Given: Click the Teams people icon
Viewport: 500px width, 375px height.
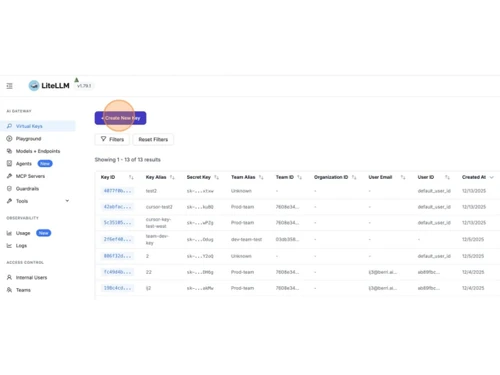Looking at the screenshot, I should click(9, 290).
